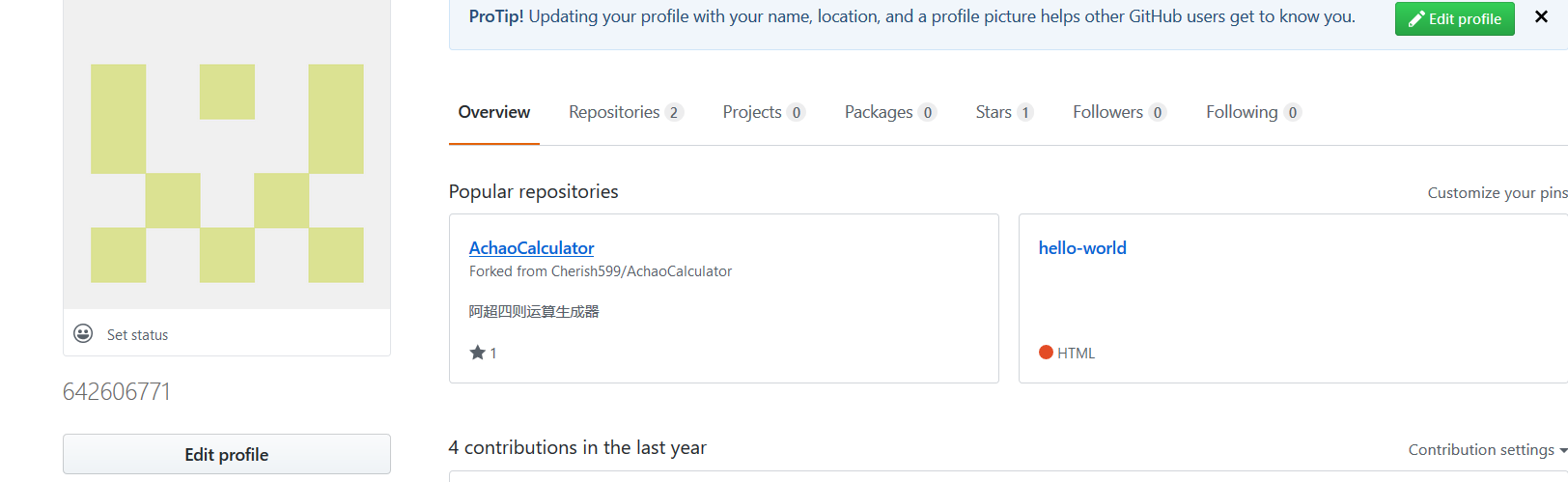This screenshot has width=1568, height=482.
Task: Switch to the Overview tab
Action: click(493, 112)
